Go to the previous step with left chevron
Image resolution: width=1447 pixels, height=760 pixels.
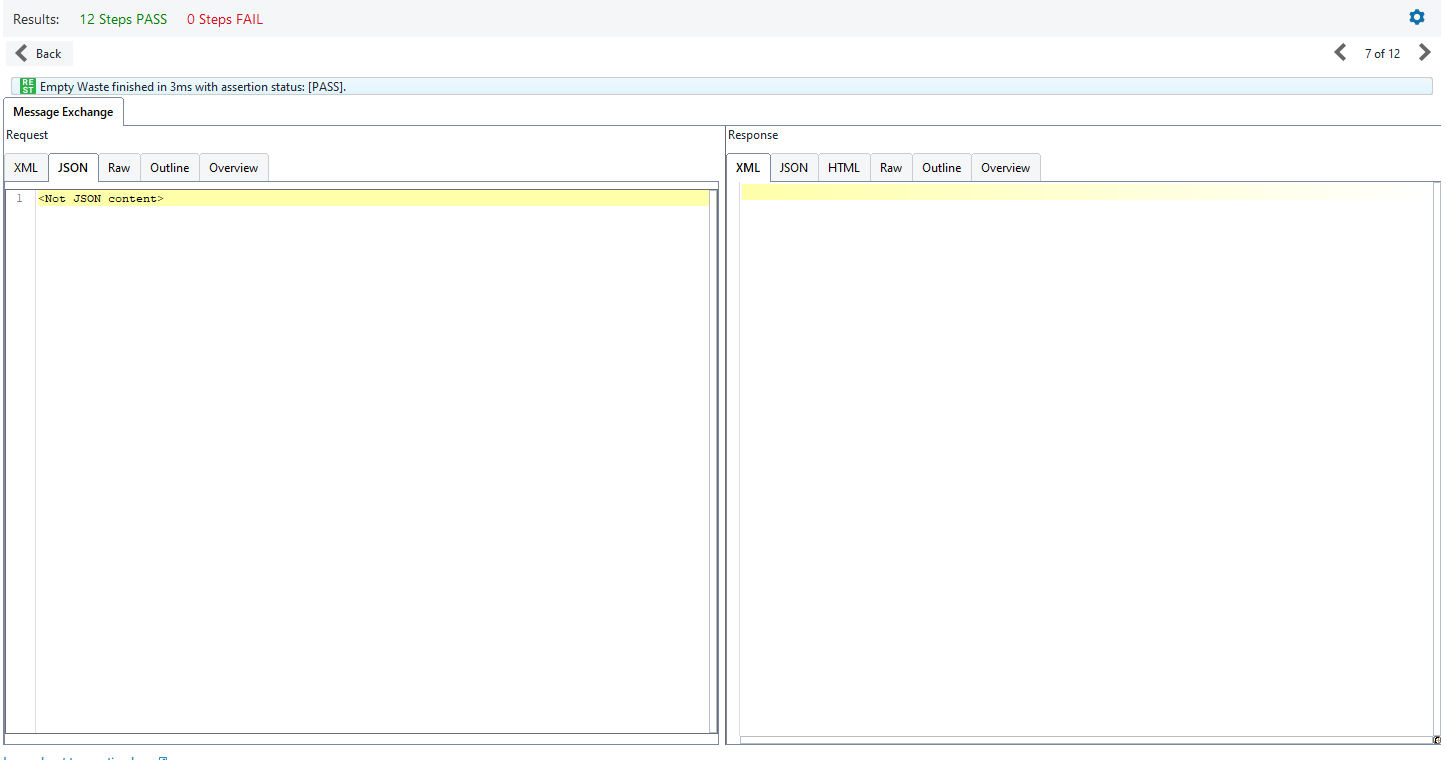pos(1340,53)
